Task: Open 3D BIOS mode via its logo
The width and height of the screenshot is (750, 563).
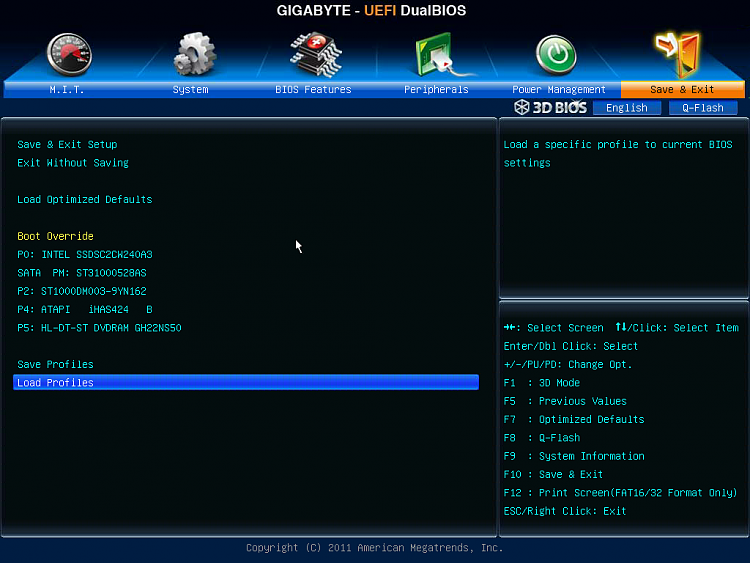Action: (551, 107)
